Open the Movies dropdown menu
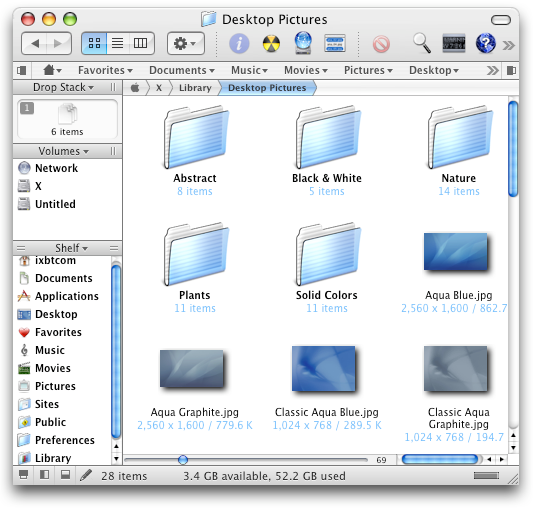This screenshot has width=536, height=512. pos(306,70)
